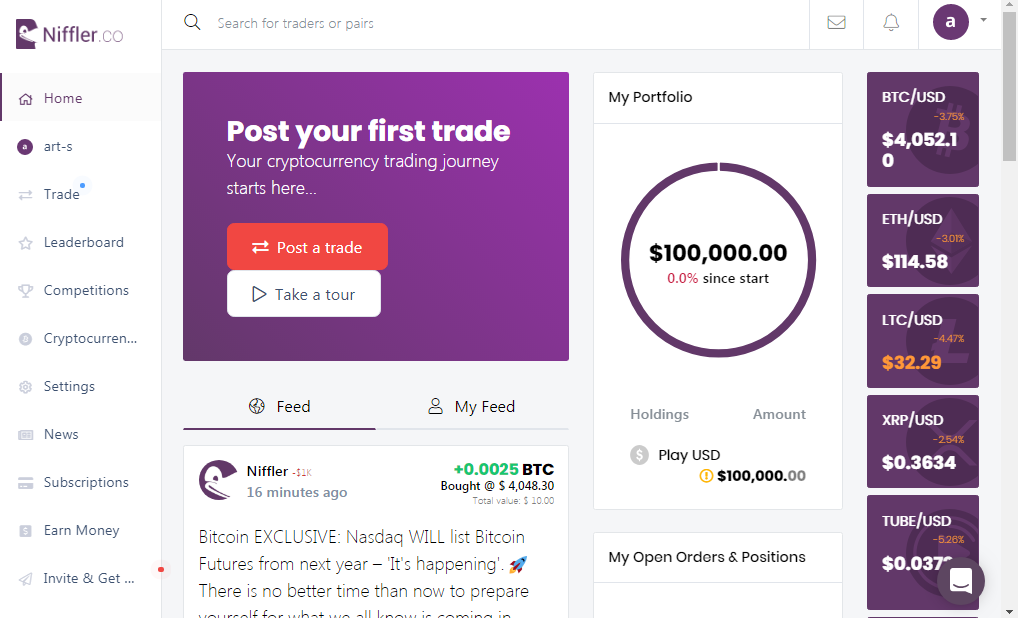This screenshot has height=618, width=1018.
Task: Switch to the My Feed tab
Action: [472, 407]
